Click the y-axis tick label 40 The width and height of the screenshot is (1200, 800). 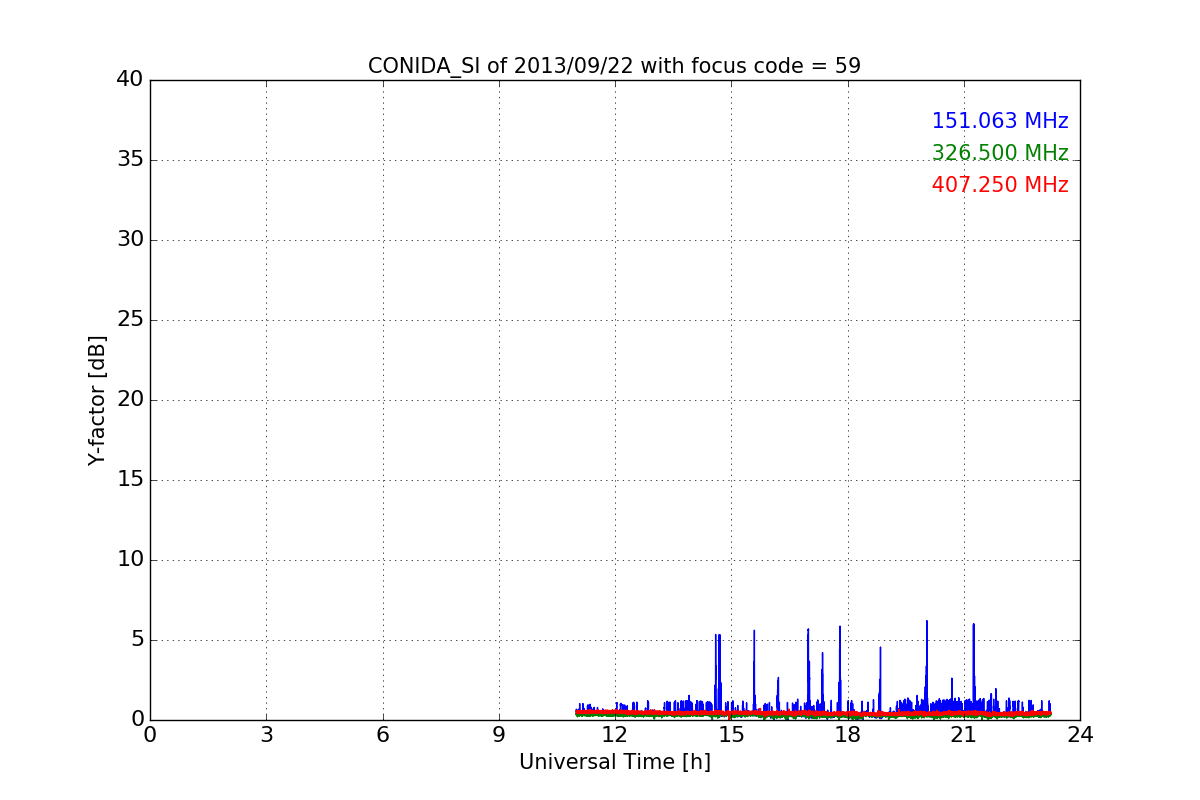(x=130, y=80)
